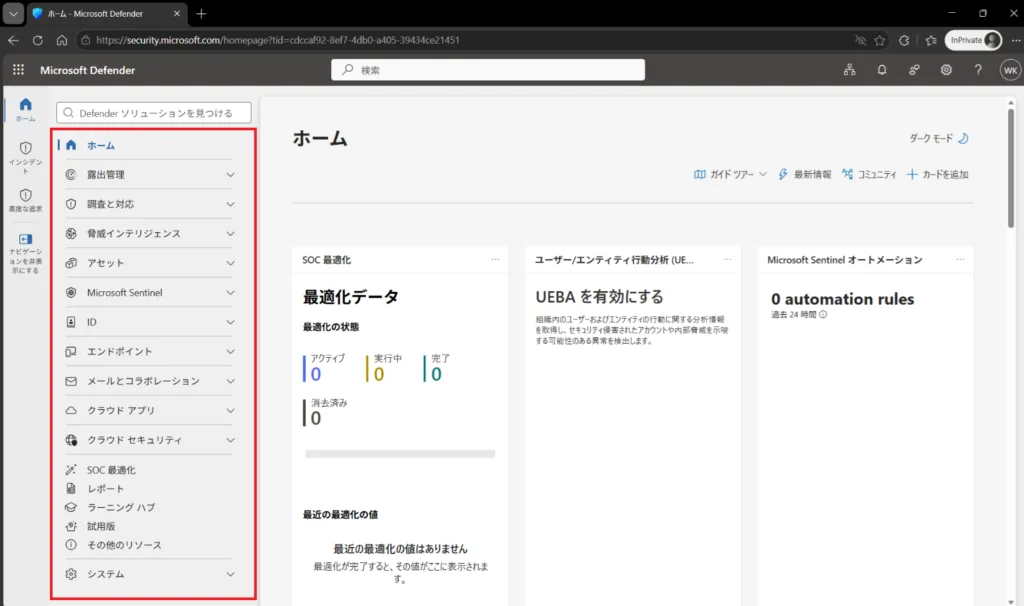Expand the クラウド アプリ chevron
This screenshot has width=1024, height=606.
coord(231,410)
